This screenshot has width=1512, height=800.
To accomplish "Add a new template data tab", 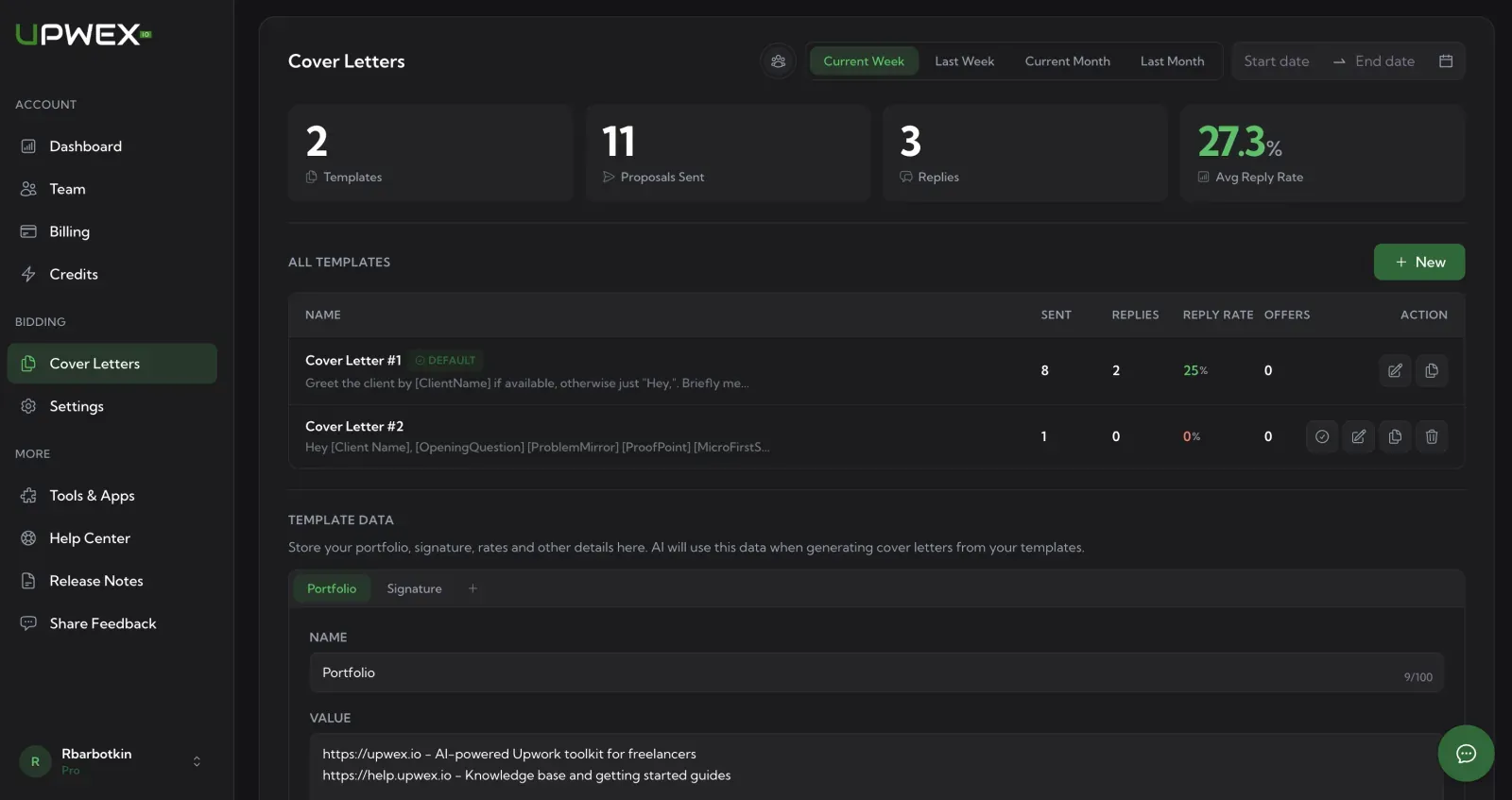I will point(472,588).
